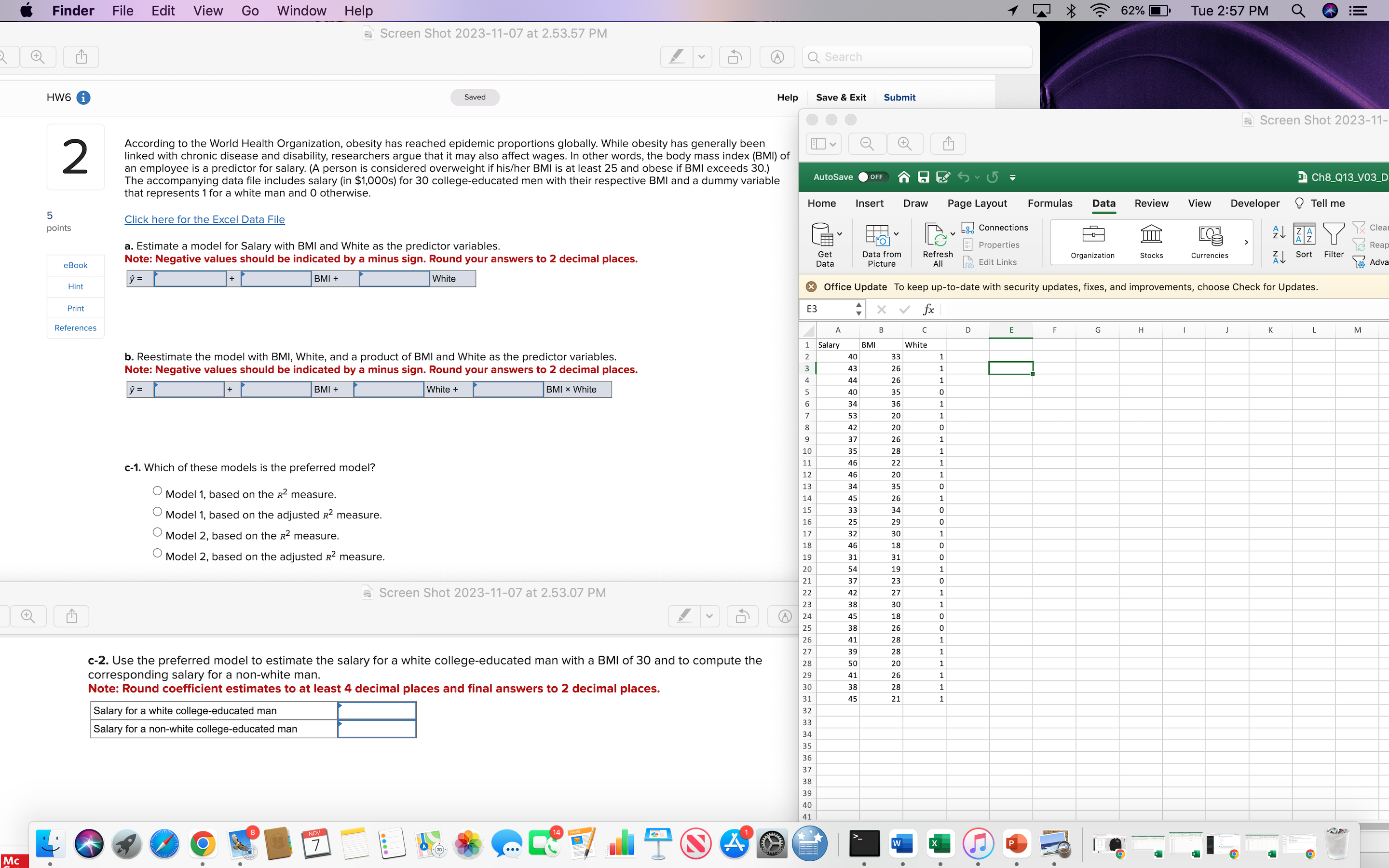1389x868 pixels.
Task: Click the markup pen icon in top Preview window
Action: 677,57
